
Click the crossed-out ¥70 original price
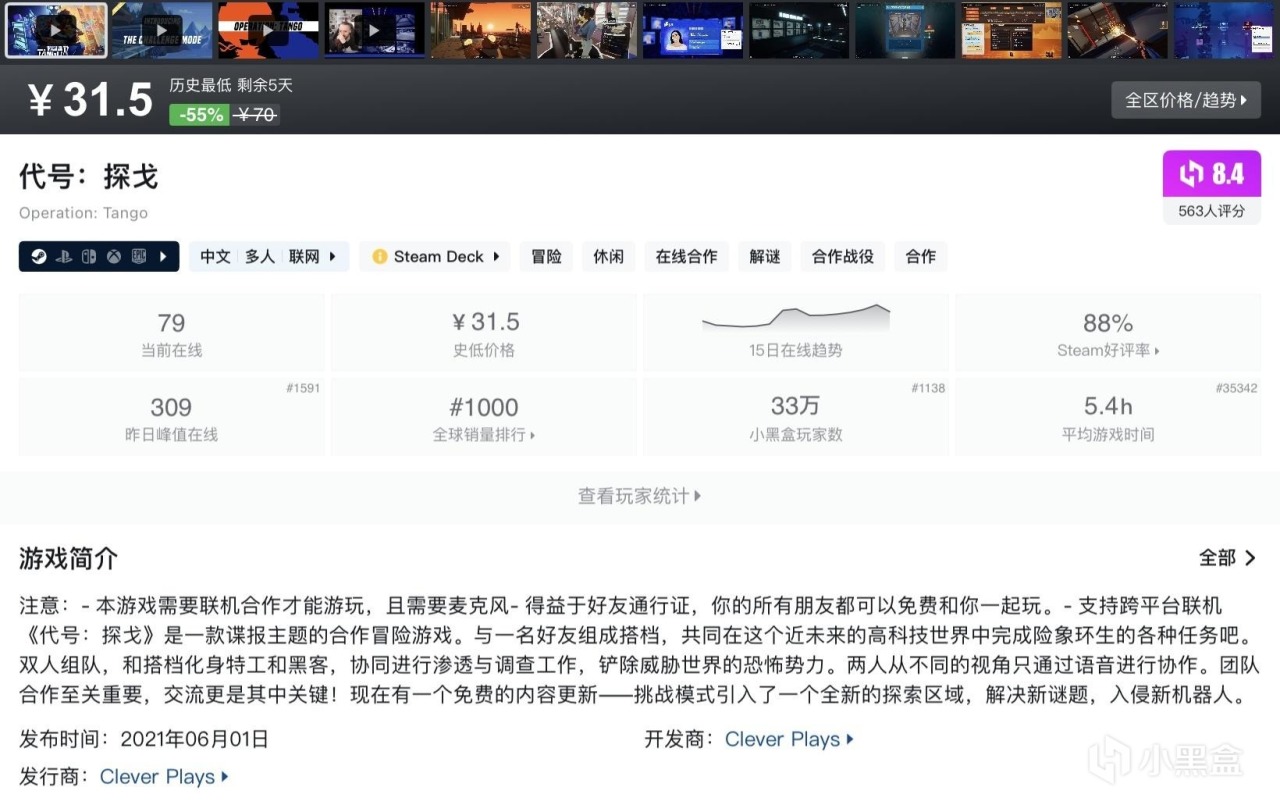point(256,115)
